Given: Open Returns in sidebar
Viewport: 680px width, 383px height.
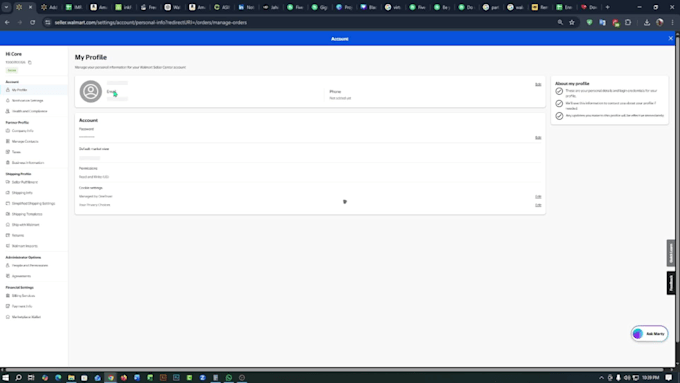Looking at the screenshot, I should (18, 236).
